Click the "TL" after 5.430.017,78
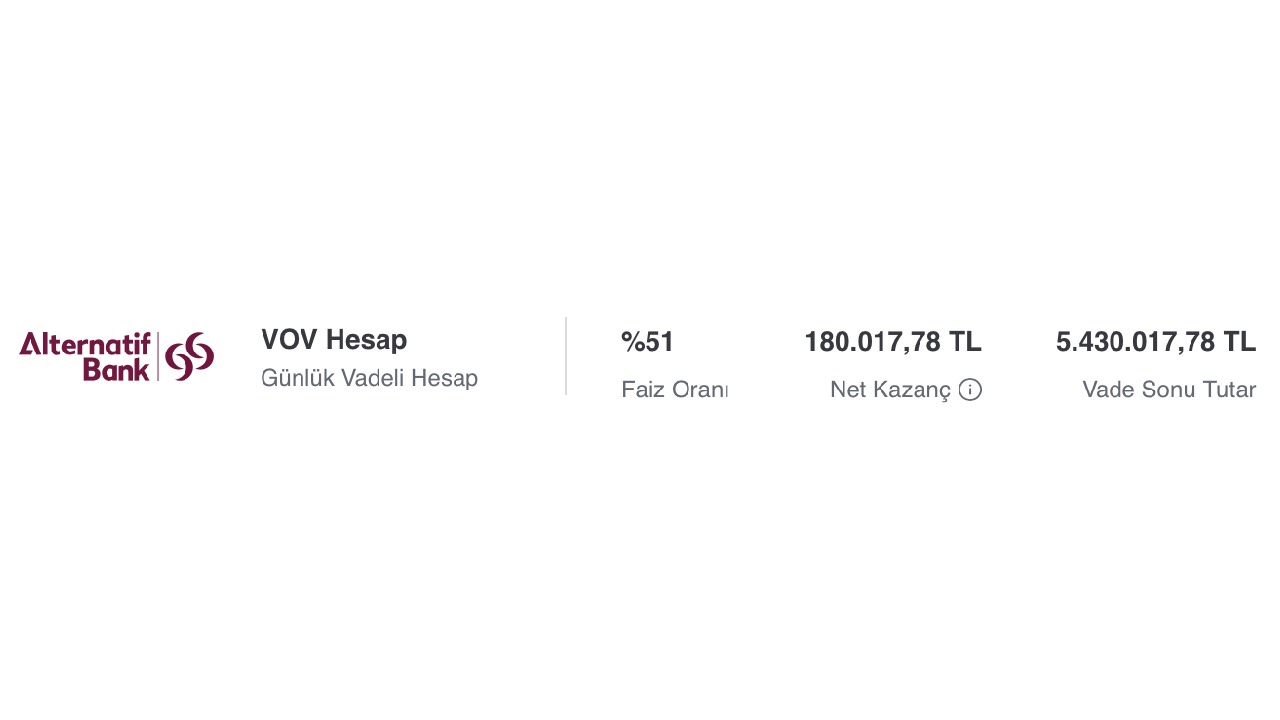The height and width of the screenshot is (720, 1280). [x=1240, y=342]
